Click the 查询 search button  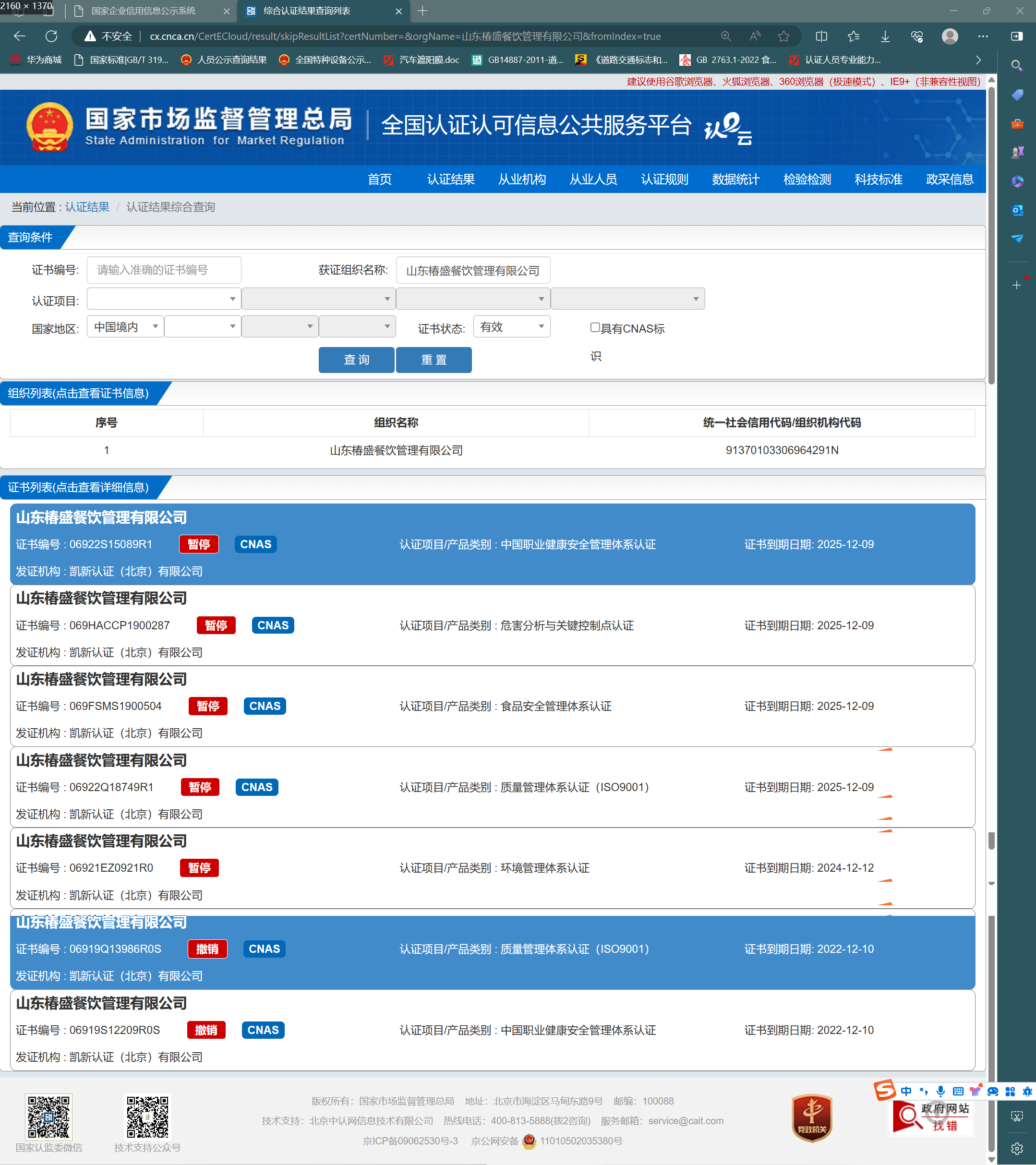coord(356,360)
